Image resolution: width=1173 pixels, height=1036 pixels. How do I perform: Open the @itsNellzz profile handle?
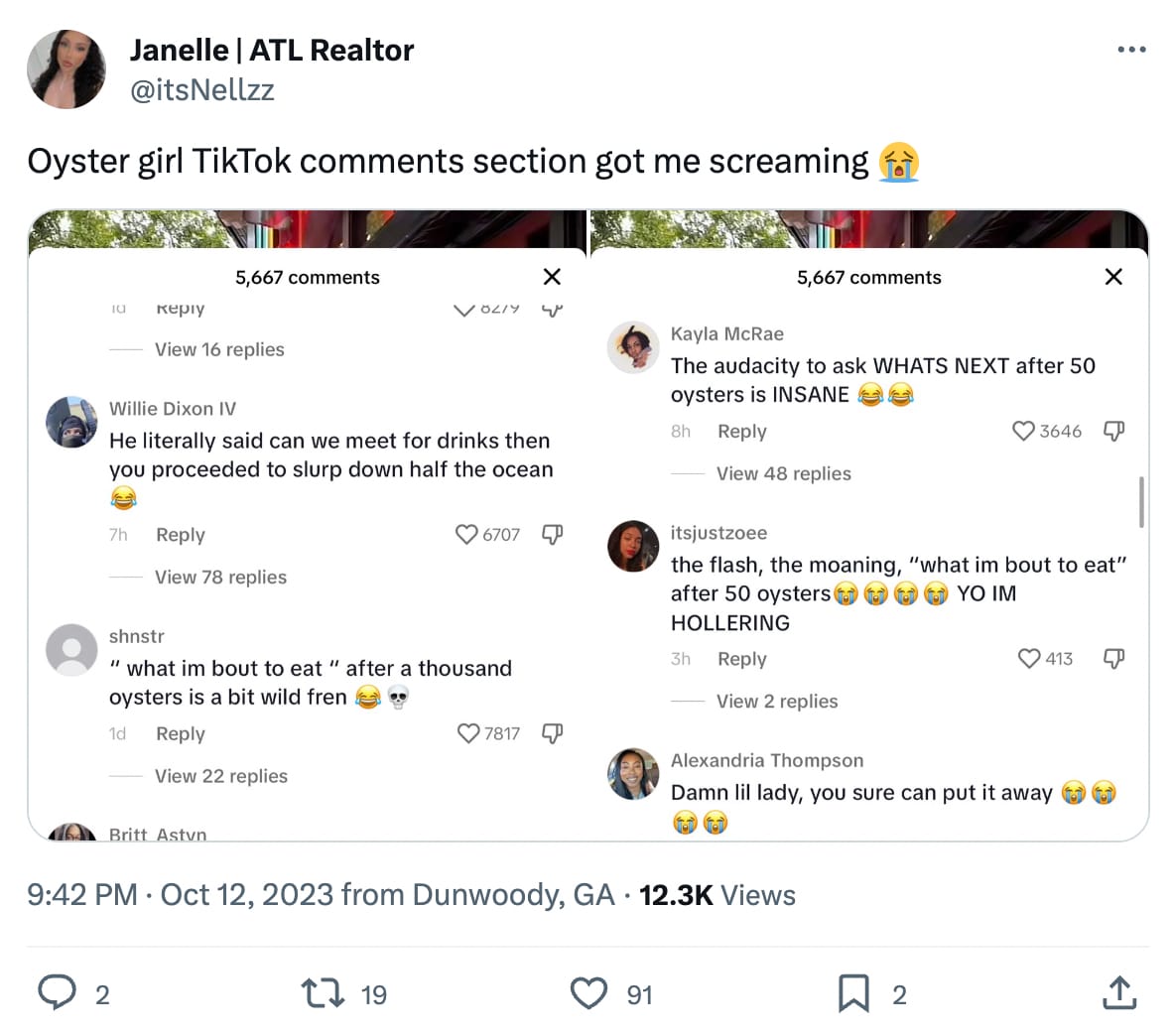click(202, 89)
